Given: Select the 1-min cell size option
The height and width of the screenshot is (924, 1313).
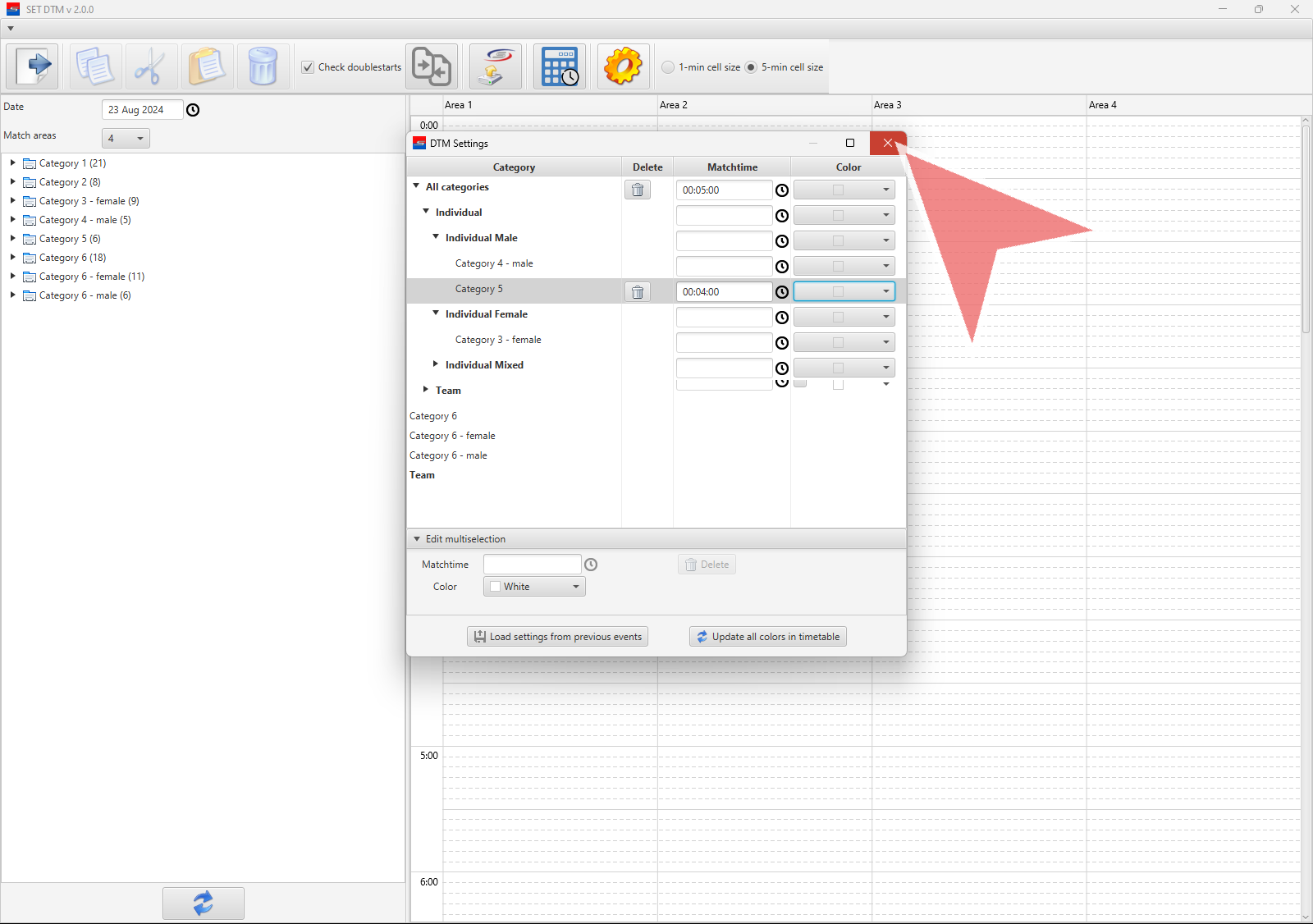Looking at the screenshot, I should 668,67.
